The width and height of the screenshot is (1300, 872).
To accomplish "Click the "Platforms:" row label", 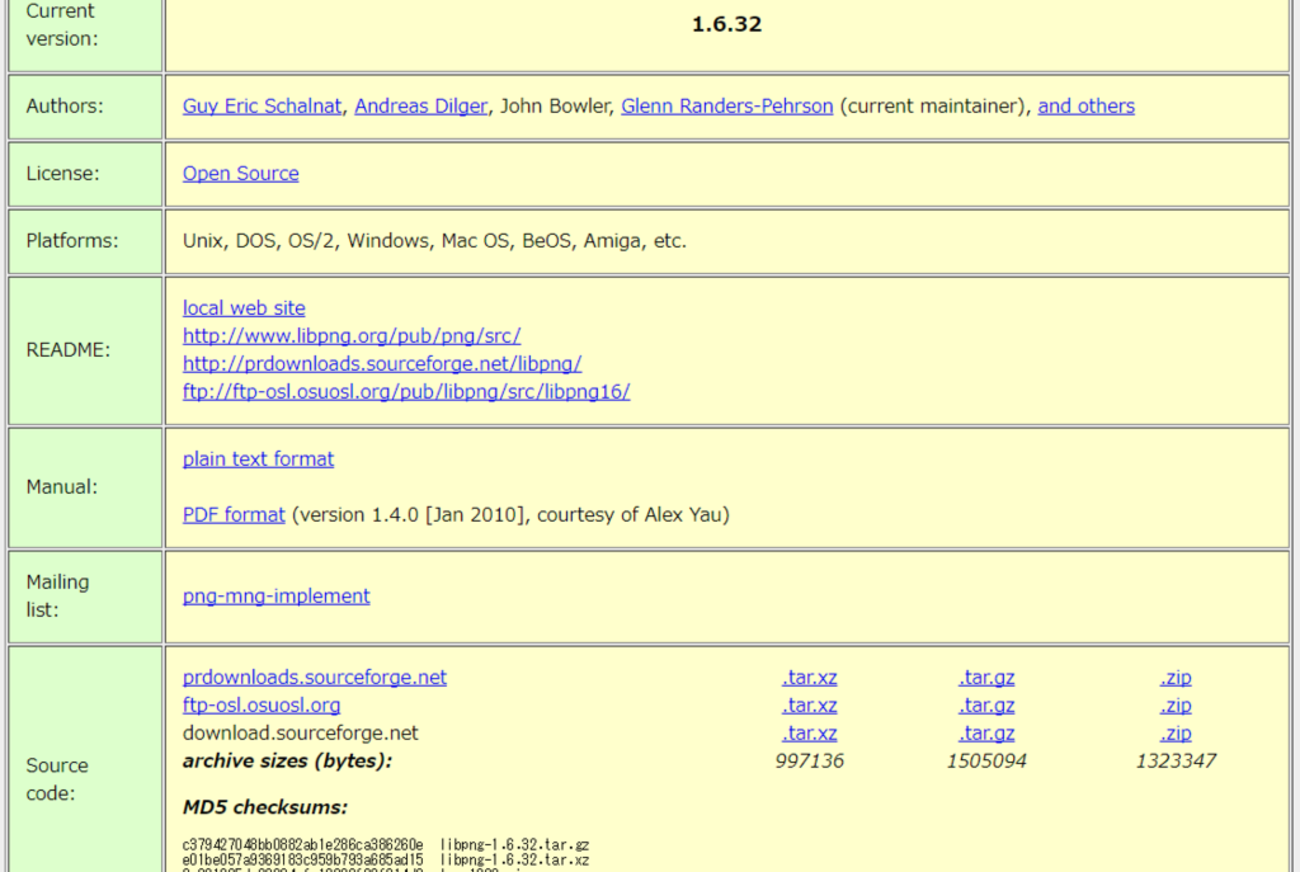I will pos(72,240).
